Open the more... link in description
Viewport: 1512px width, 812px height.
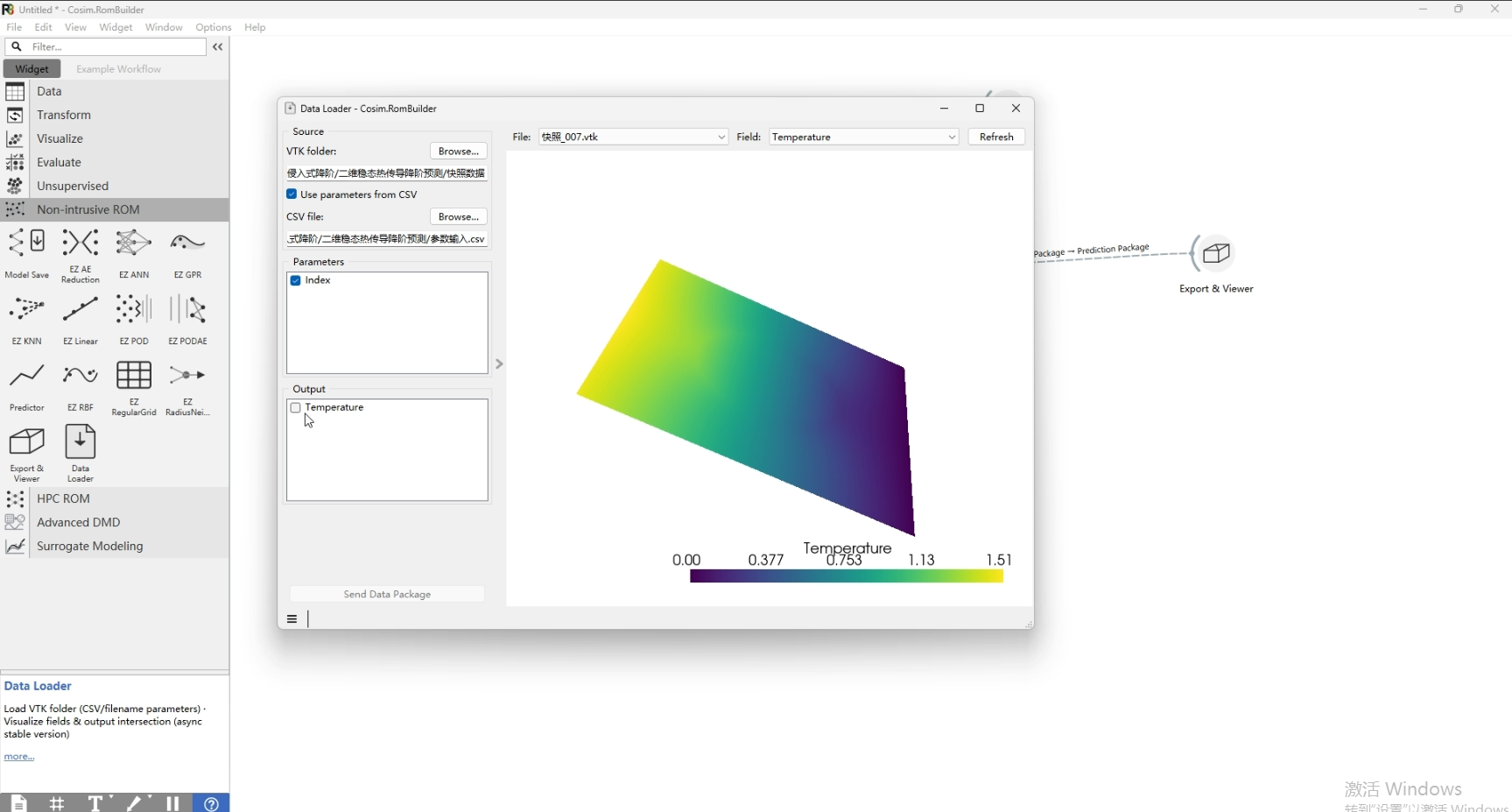pos(19,756)
